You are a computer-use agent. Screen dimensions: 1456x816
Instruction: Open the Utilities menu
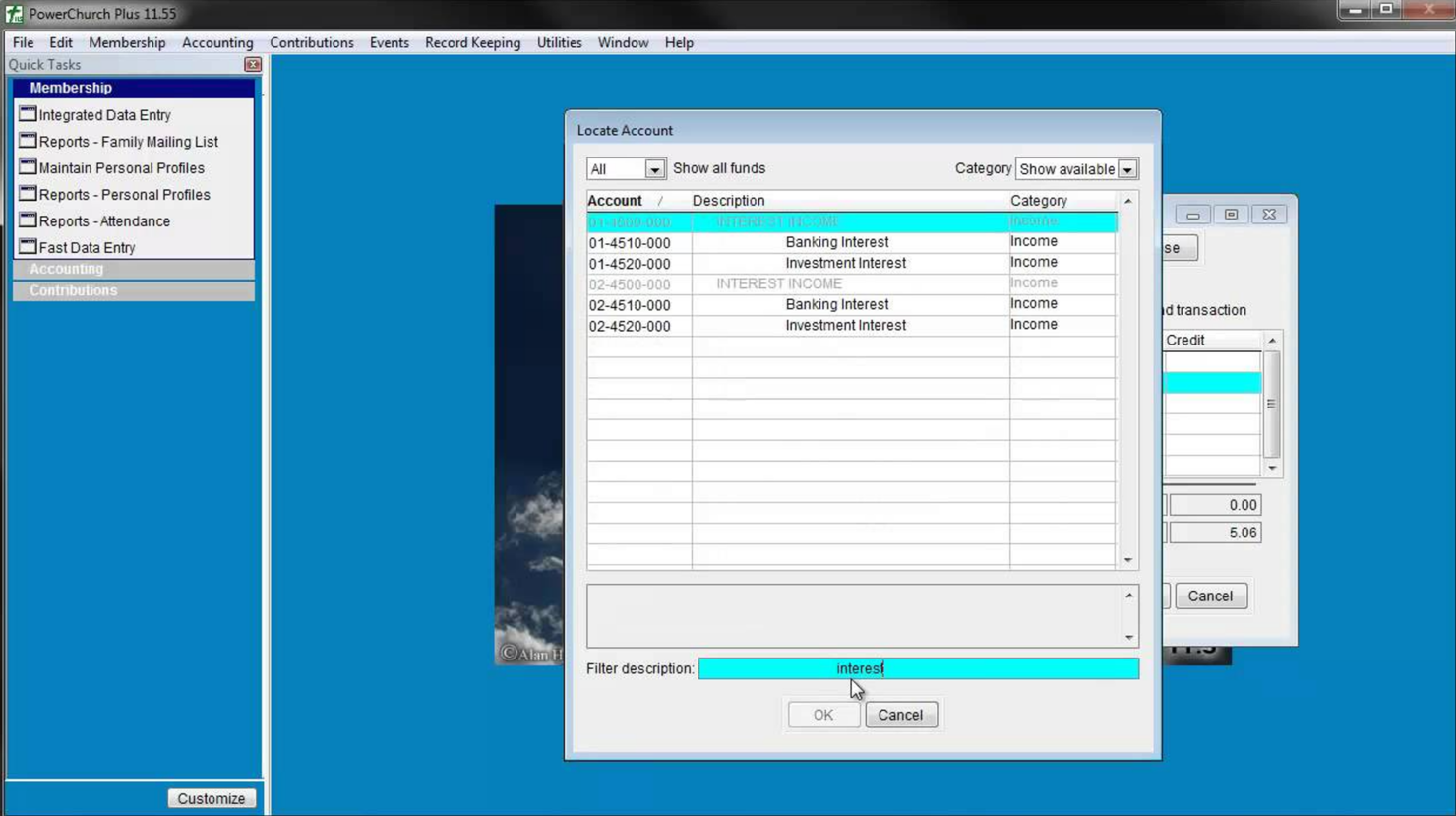(559, 42)
